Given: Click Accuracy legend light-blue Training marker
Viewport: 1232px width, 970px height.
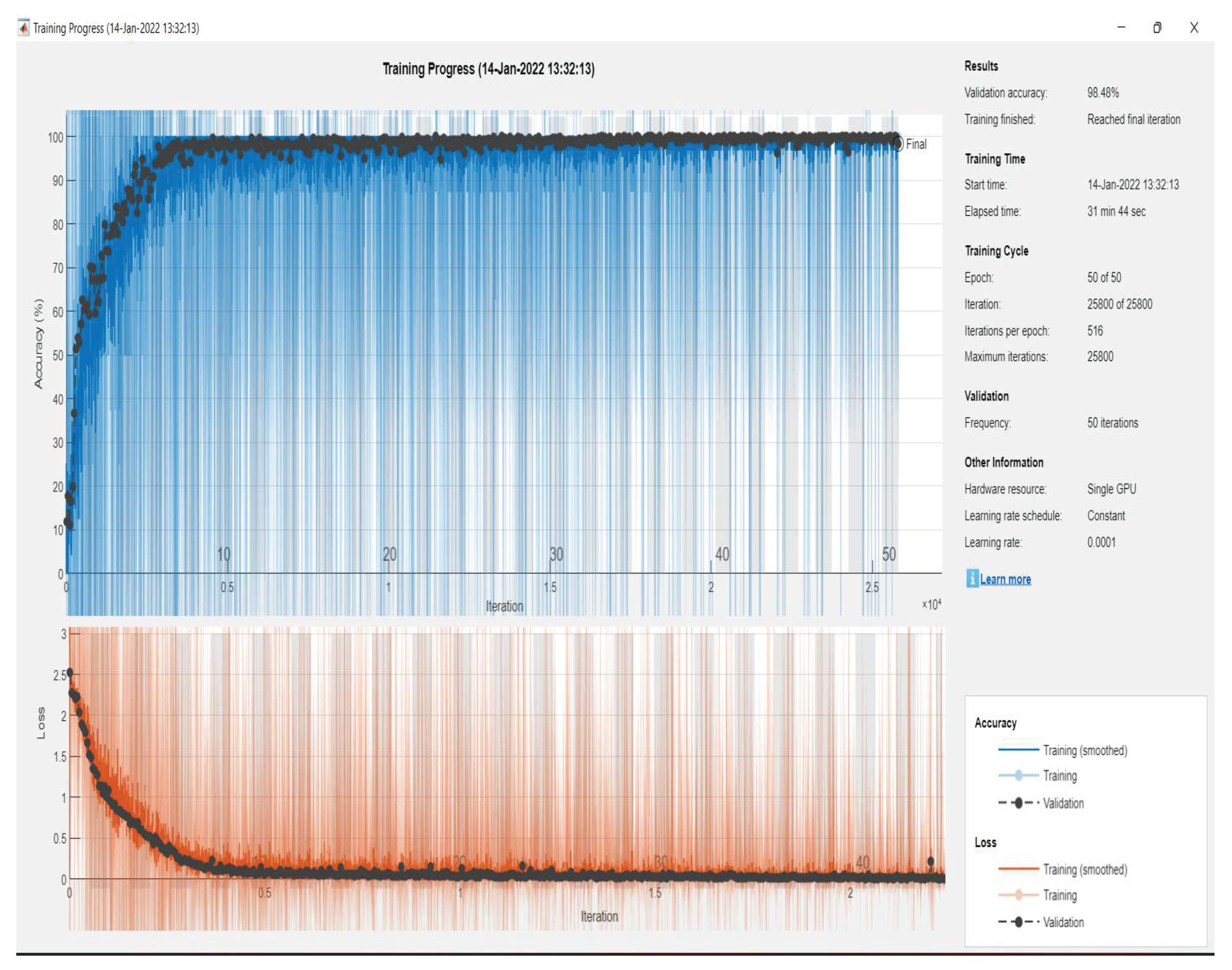Looking at the screenshot, I should (x=1018, y=775).
